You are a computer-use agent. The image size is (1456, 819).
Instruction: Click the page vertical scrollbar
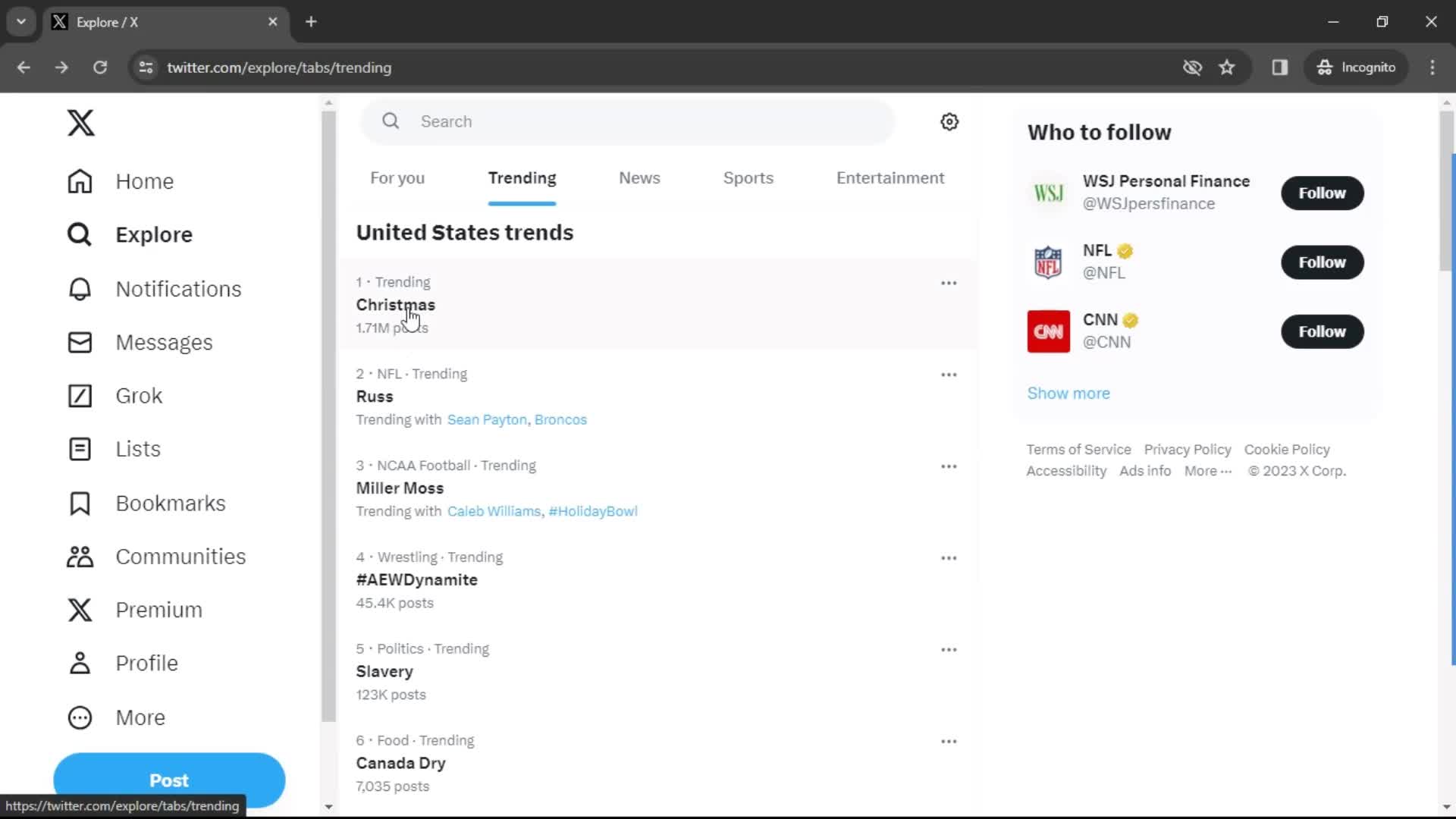(x=1446, y=190)
